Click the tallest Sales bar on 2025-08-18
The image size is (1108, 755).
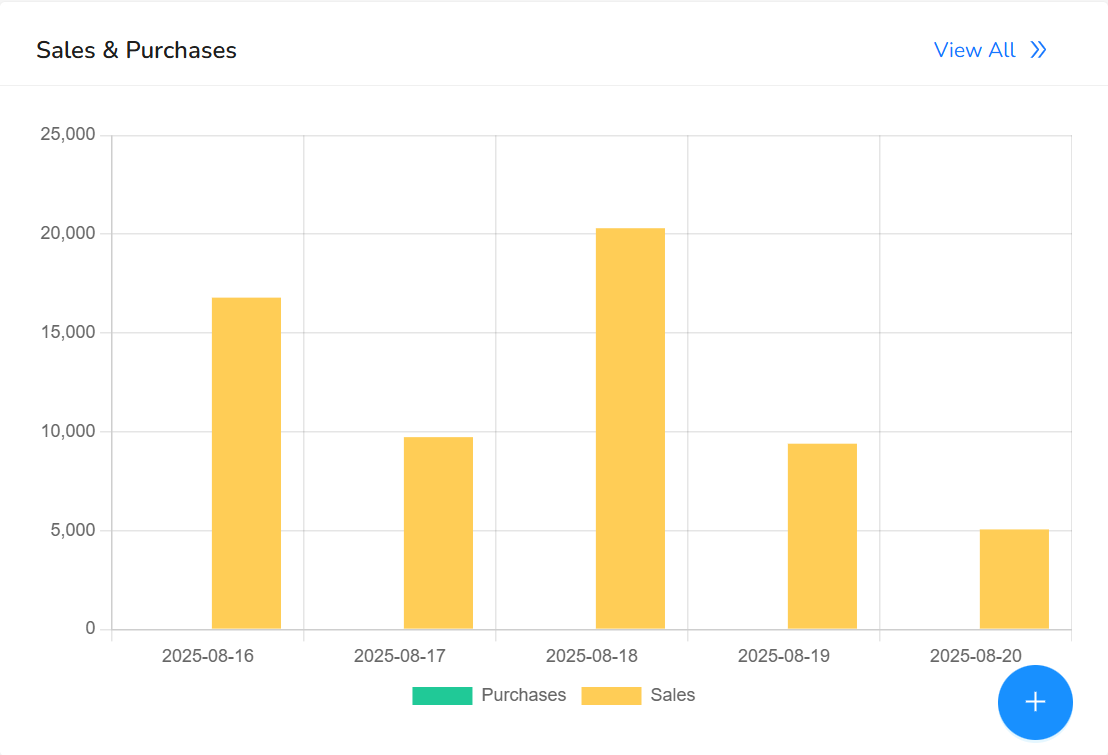(630, 428)
